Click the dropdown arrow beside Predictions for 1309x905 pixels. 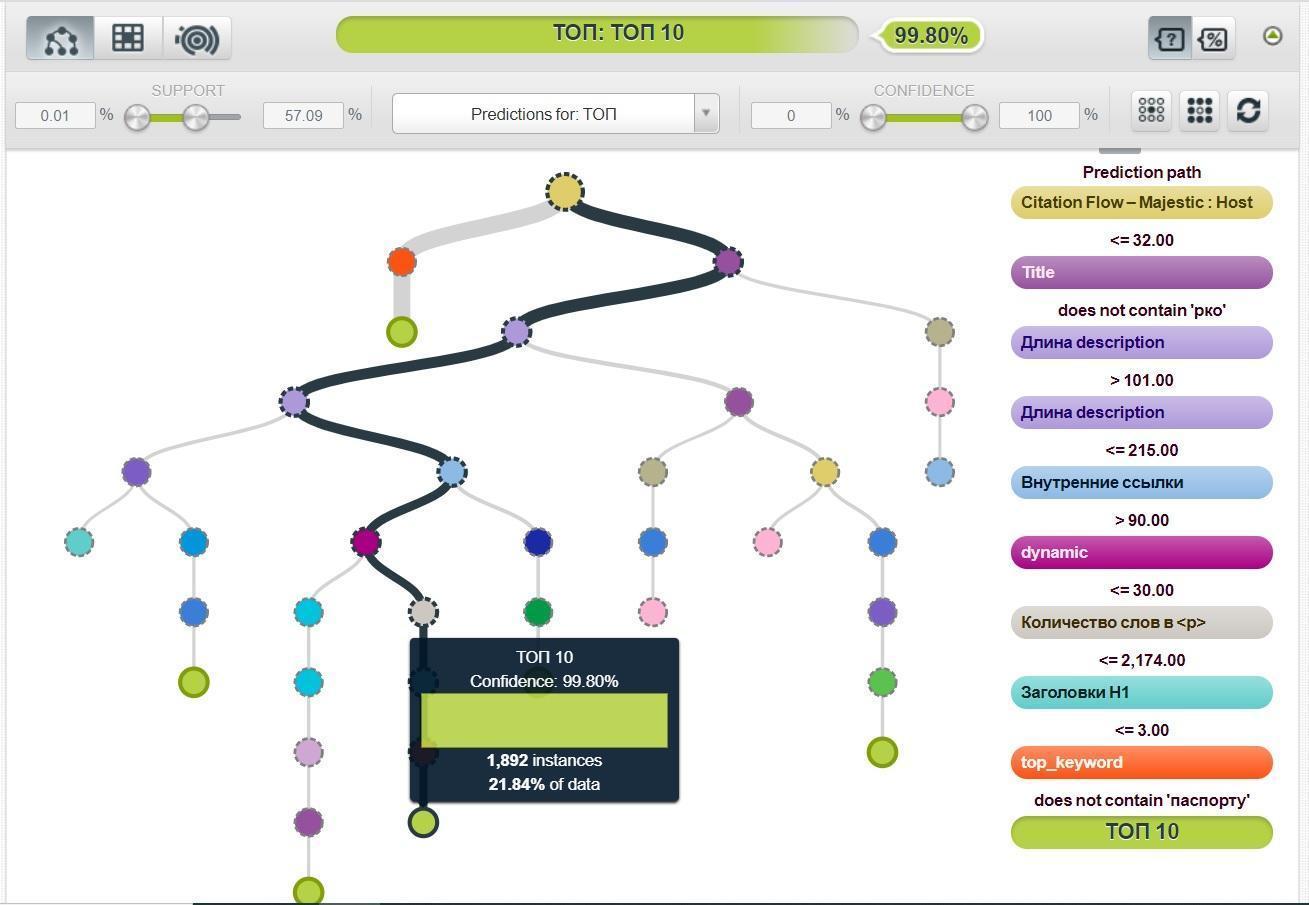click(x=706, y=114)
